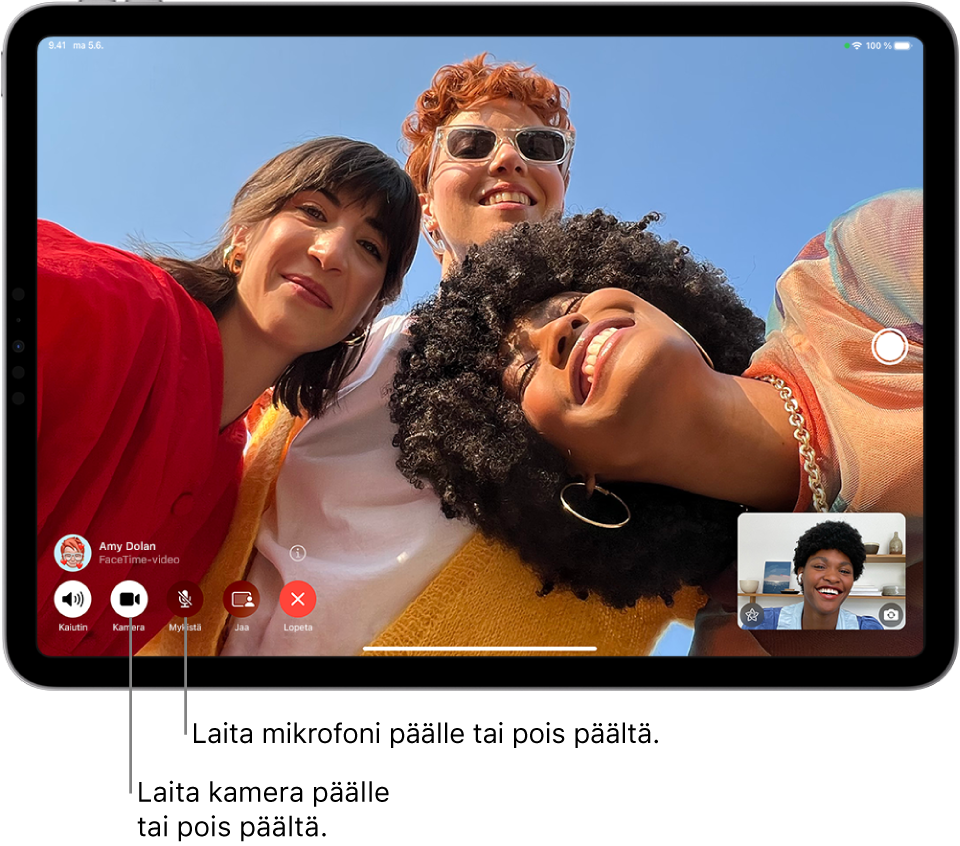
Task: Expand call details by tapping Amy Dolan's name
Action: coord(127,546)
